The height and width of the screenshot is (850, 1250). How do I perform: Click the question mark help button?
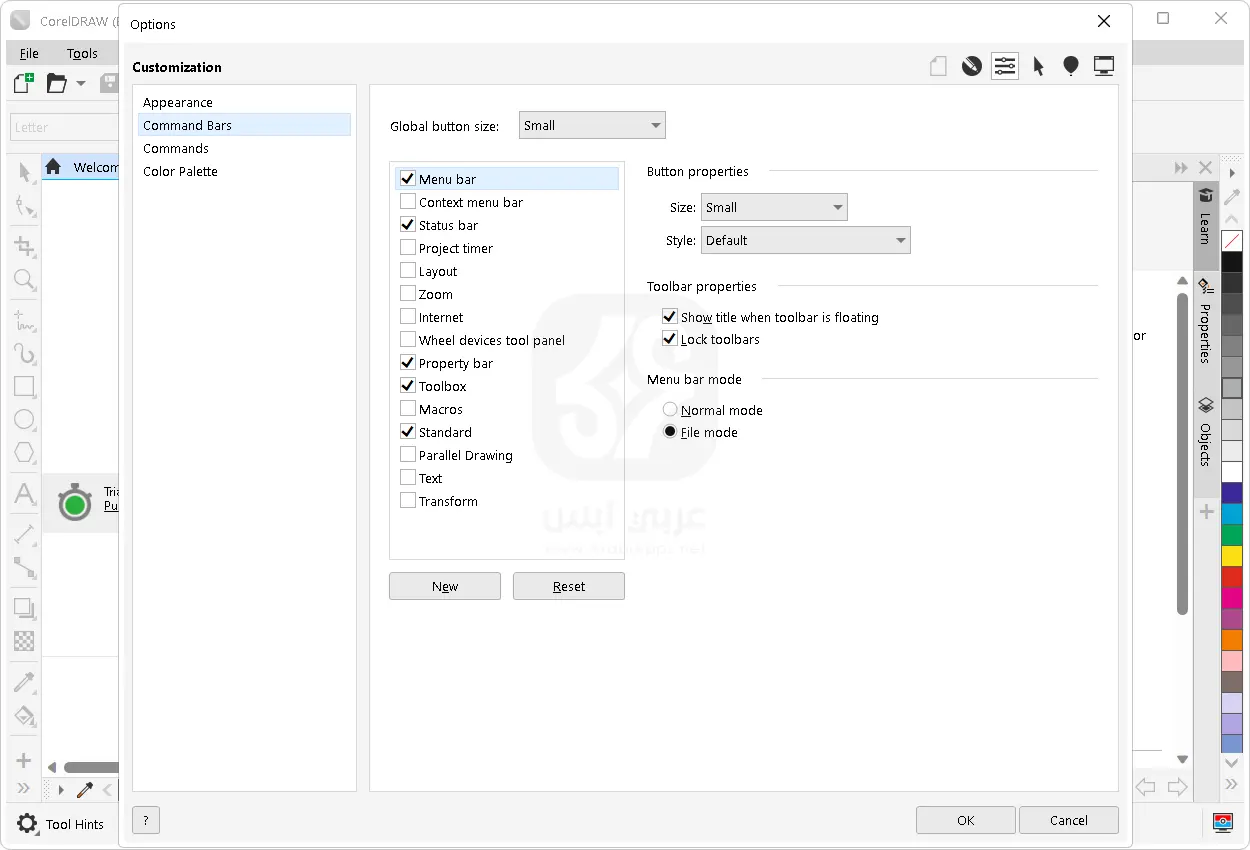click(146, 821)
